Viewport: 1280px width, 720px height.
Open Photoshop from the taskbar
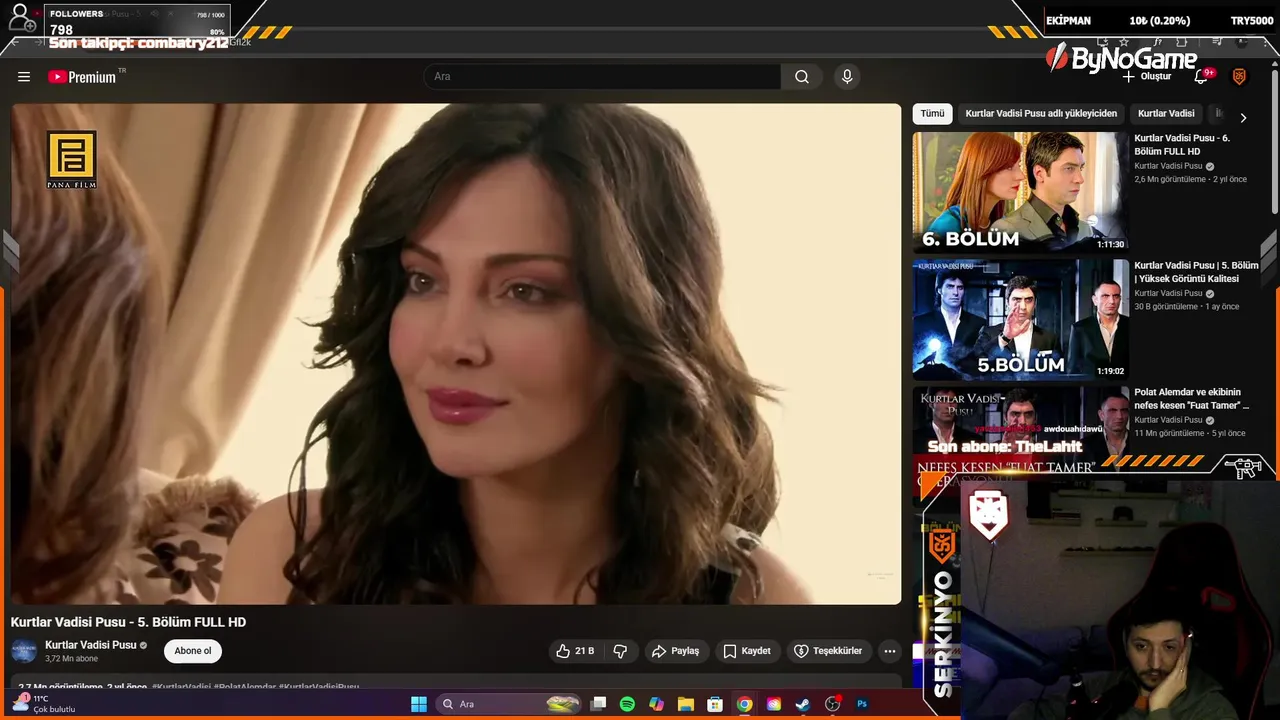862,704
